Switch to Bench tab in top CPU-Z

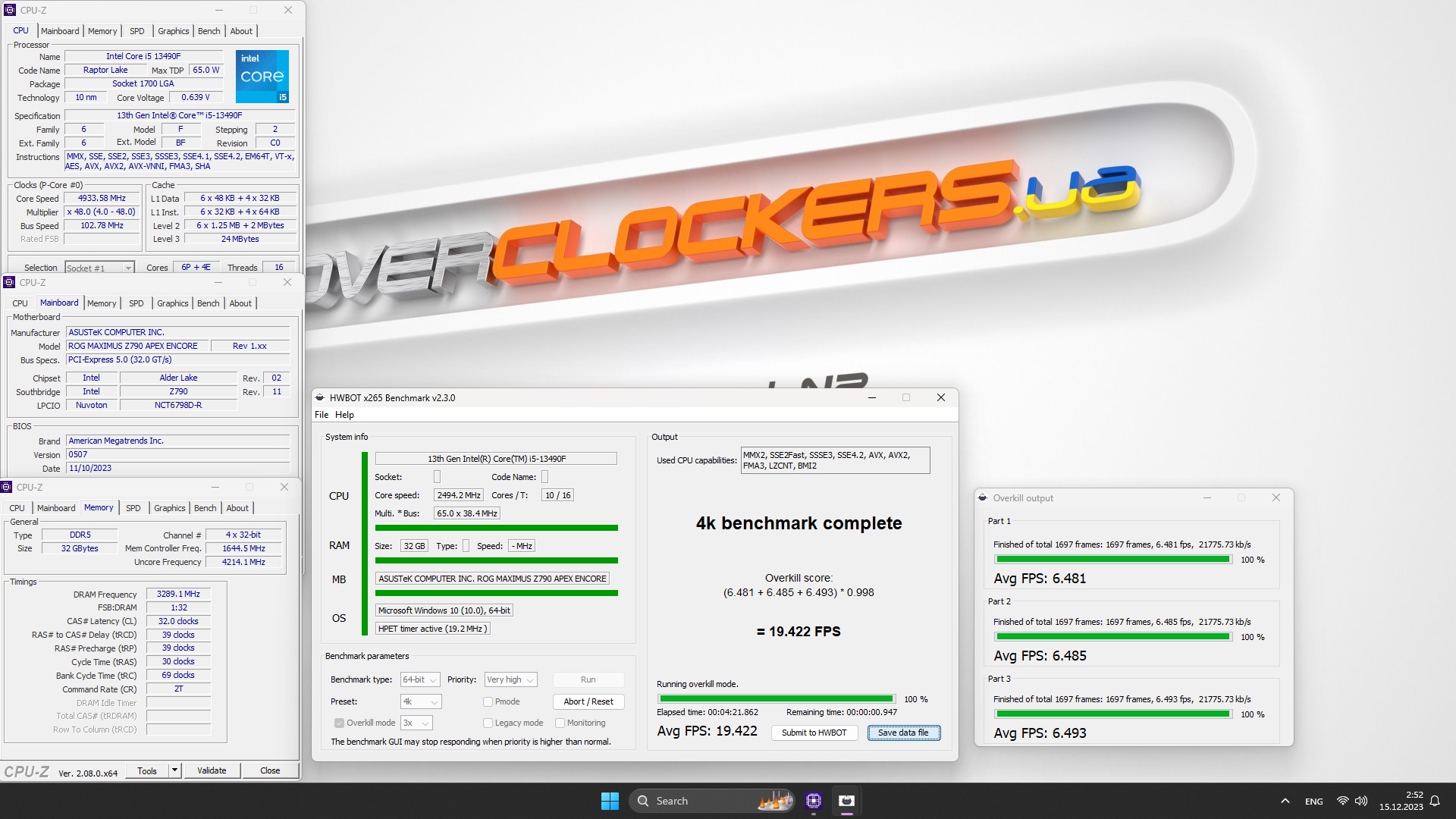(x=209, y=31)
